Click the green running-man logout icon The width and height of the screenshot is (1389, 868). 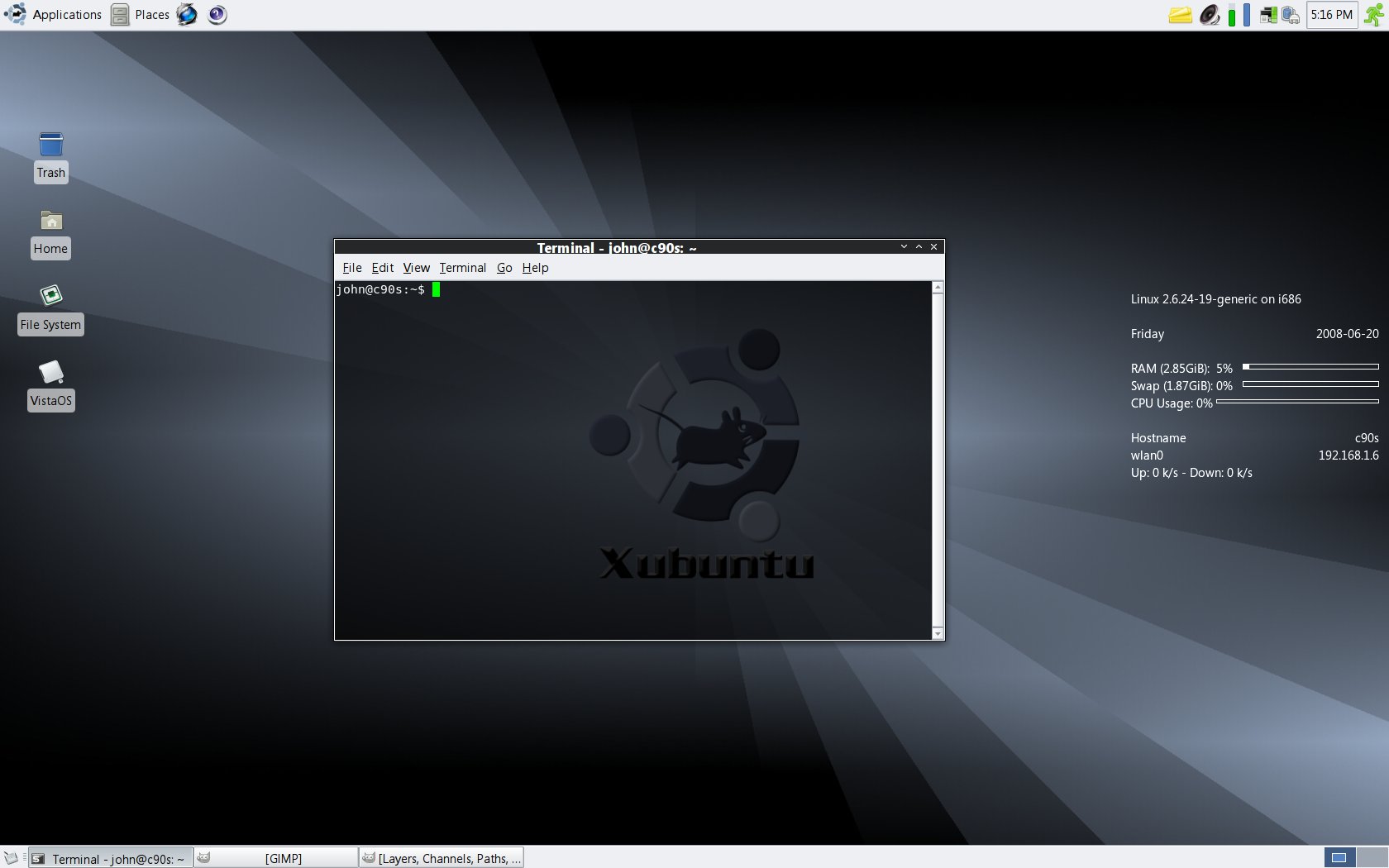(1375, 15)
